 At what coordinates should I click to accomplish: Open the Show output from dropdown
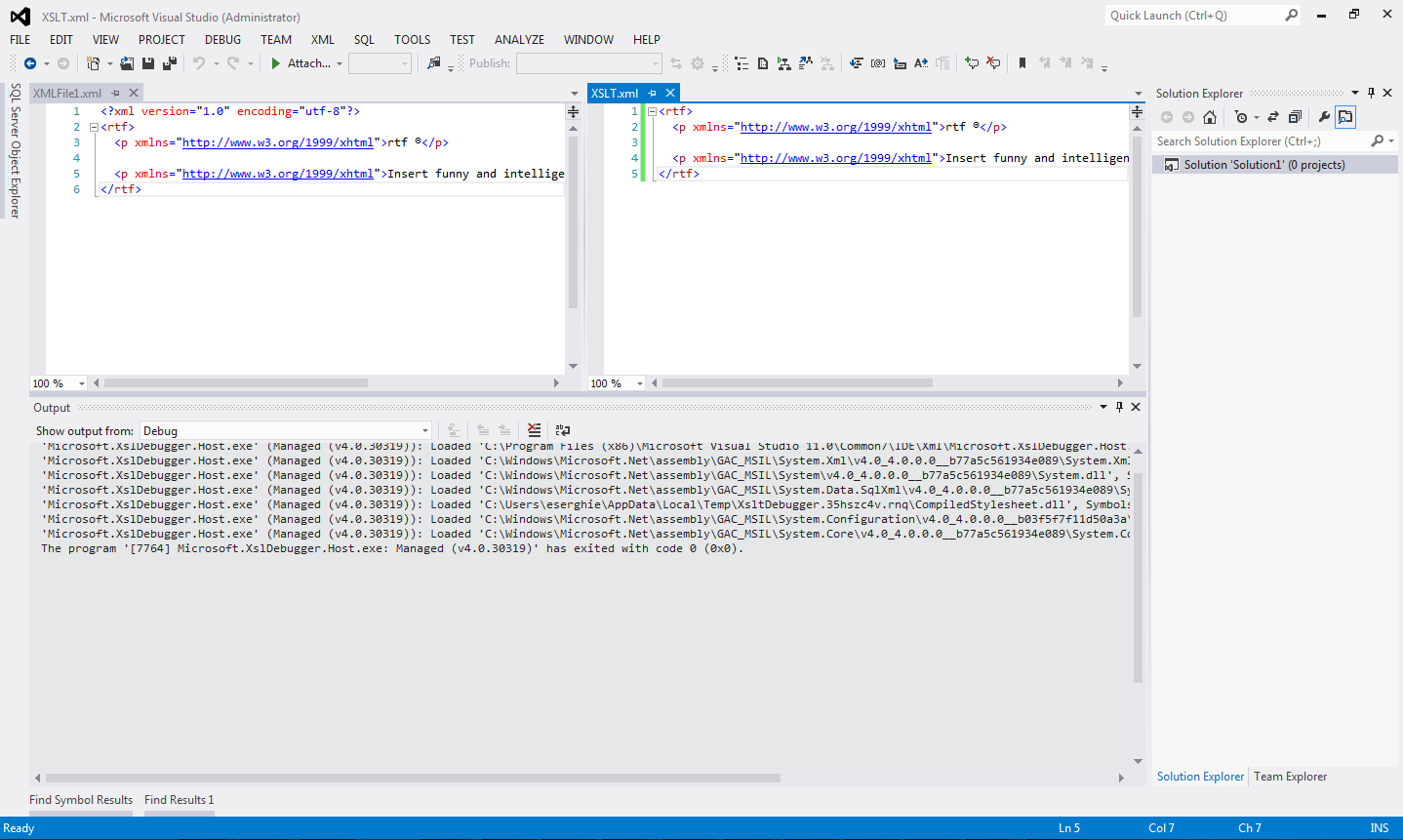[423, 430]
